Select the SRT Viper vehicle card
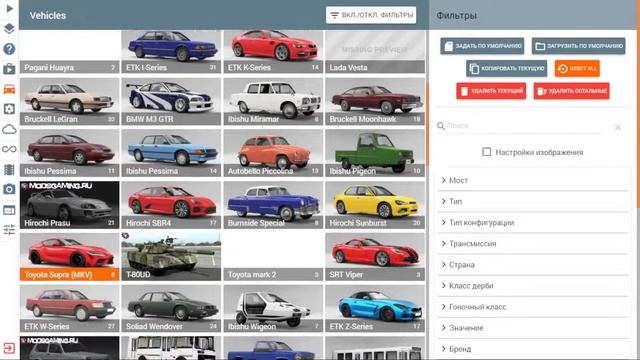Screen dimensions: 640x360 pos(375,257)
